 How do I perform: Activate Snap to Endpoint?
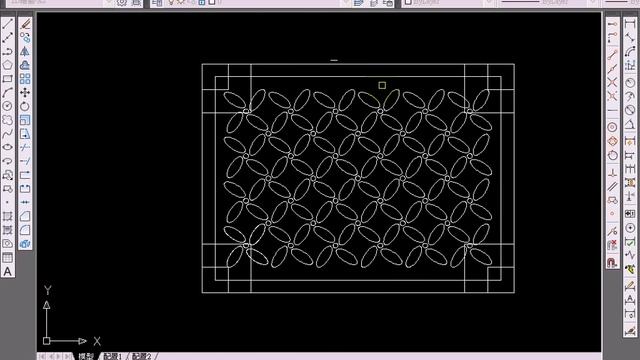(612, 55)
